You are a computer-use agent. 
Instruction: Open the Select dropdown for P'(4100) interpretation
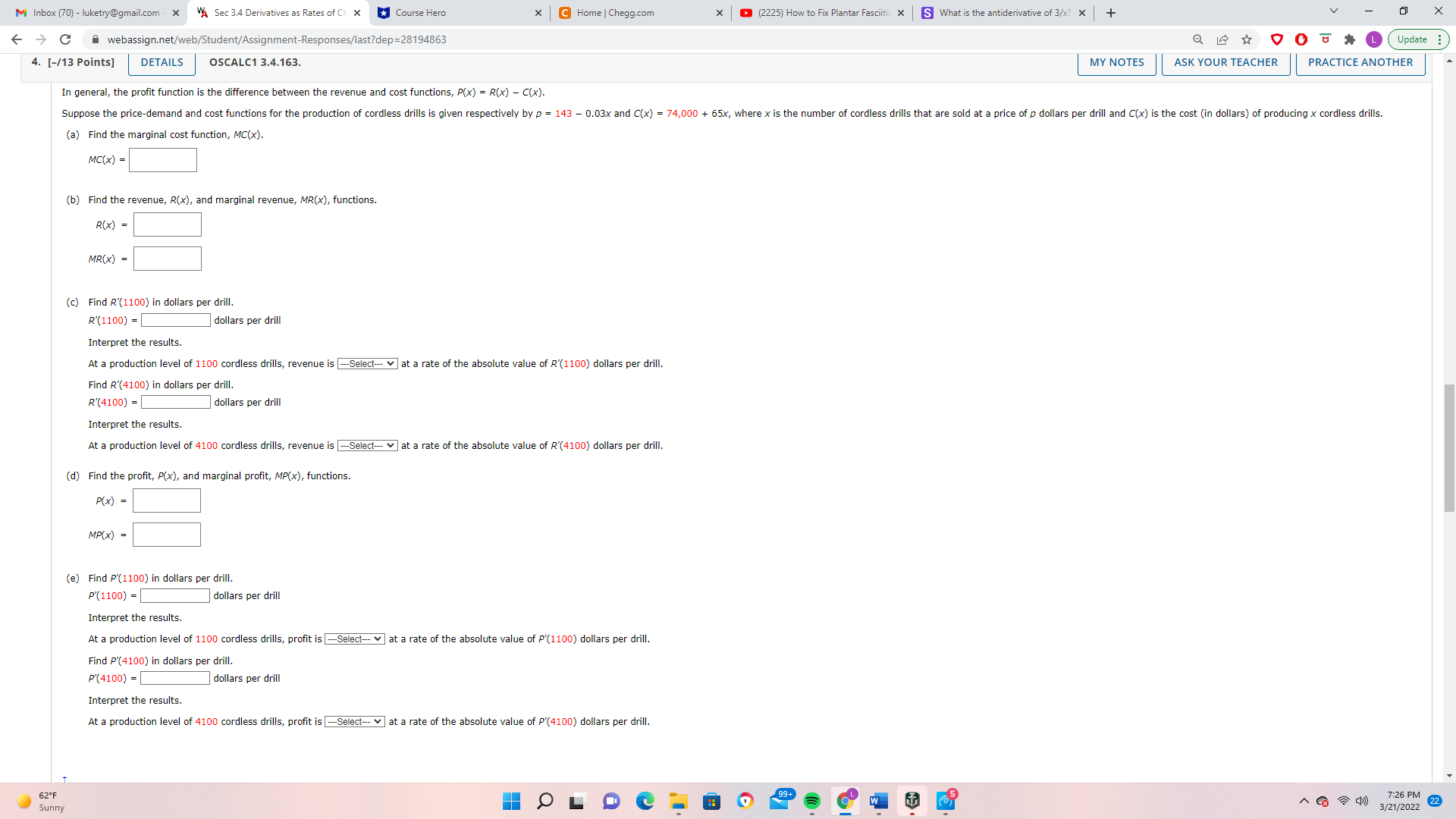(353, 721)
